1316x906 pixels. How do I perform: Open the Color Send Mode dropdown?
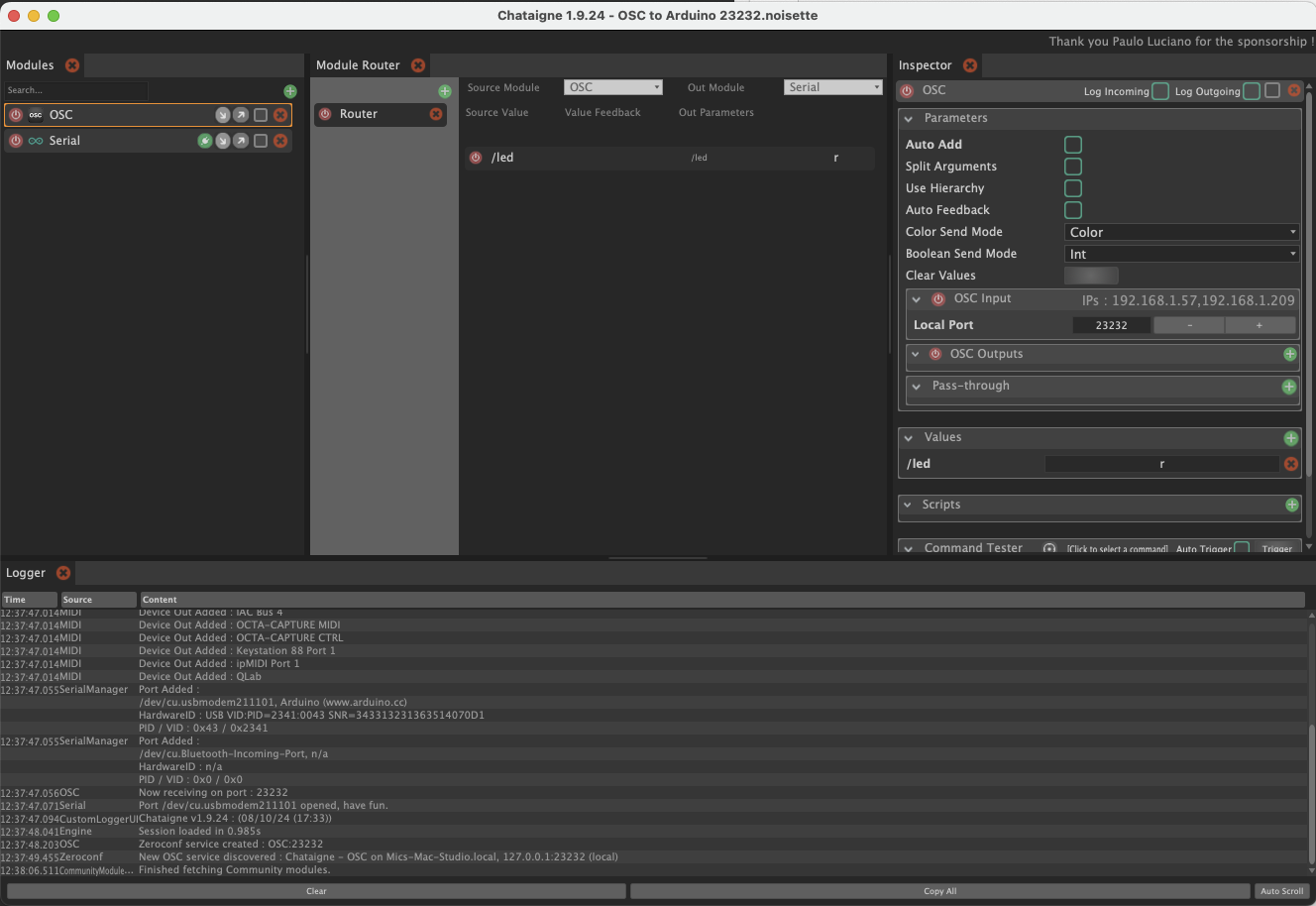(x=1181, y=232)
